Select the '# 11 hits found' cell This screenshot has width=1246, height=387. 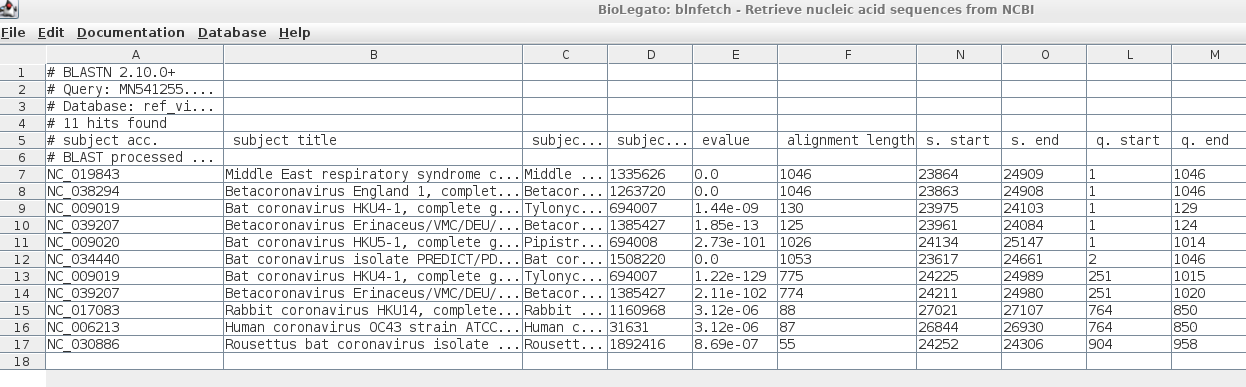coord(135,124)
